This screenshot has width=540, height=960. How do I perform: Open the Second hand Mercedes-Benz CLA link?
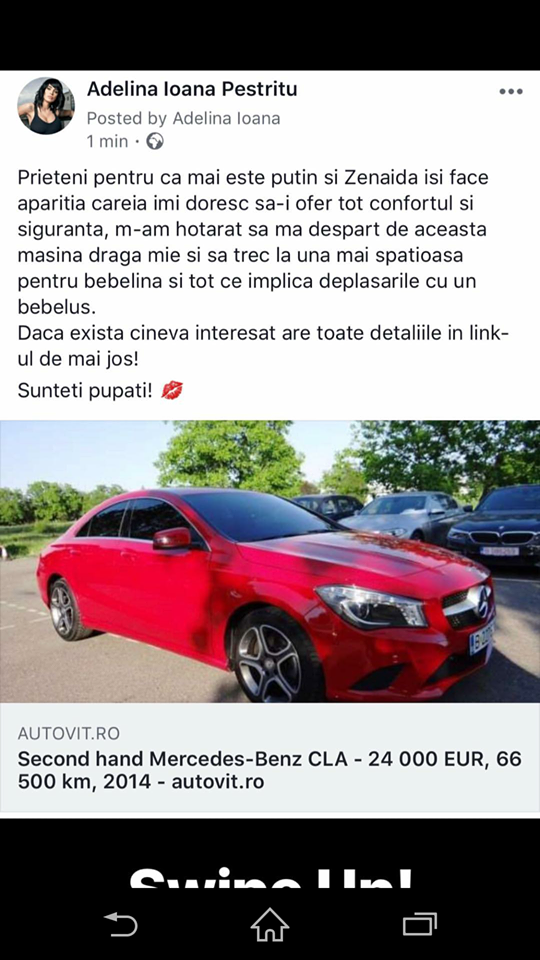coord(269,770)
